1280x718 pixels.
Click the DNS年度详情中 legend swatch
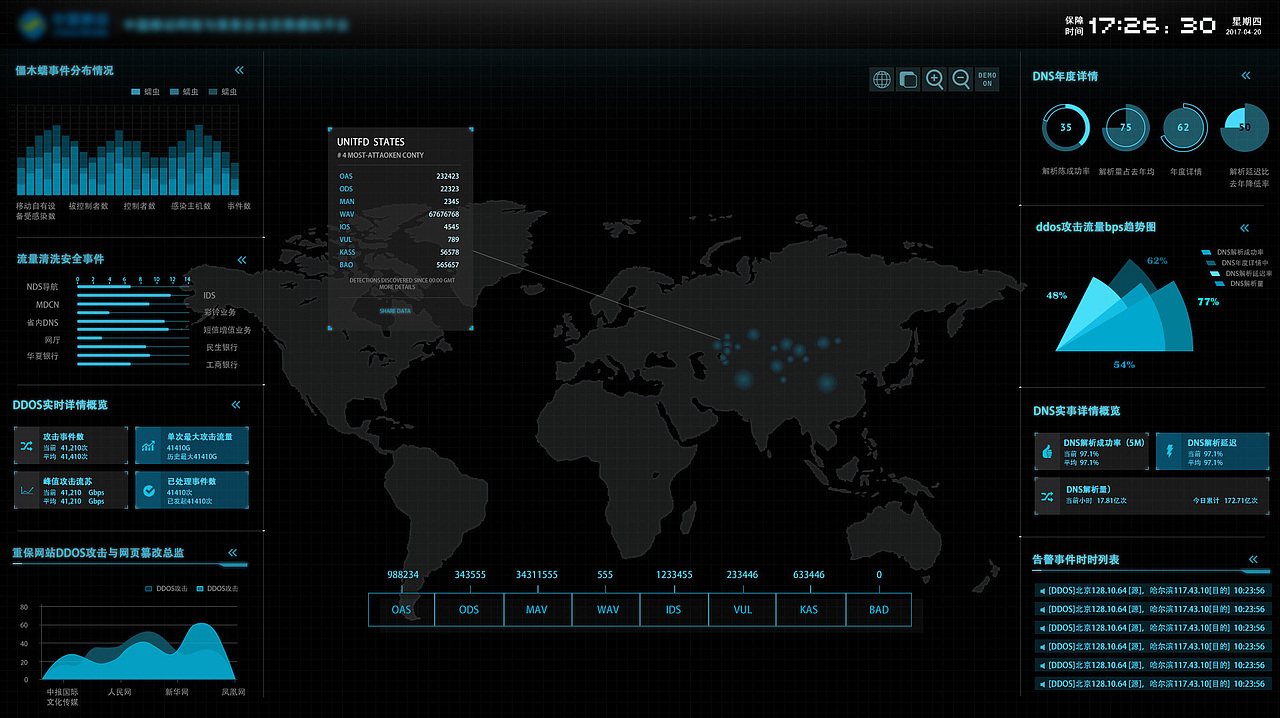[1210, 263]
